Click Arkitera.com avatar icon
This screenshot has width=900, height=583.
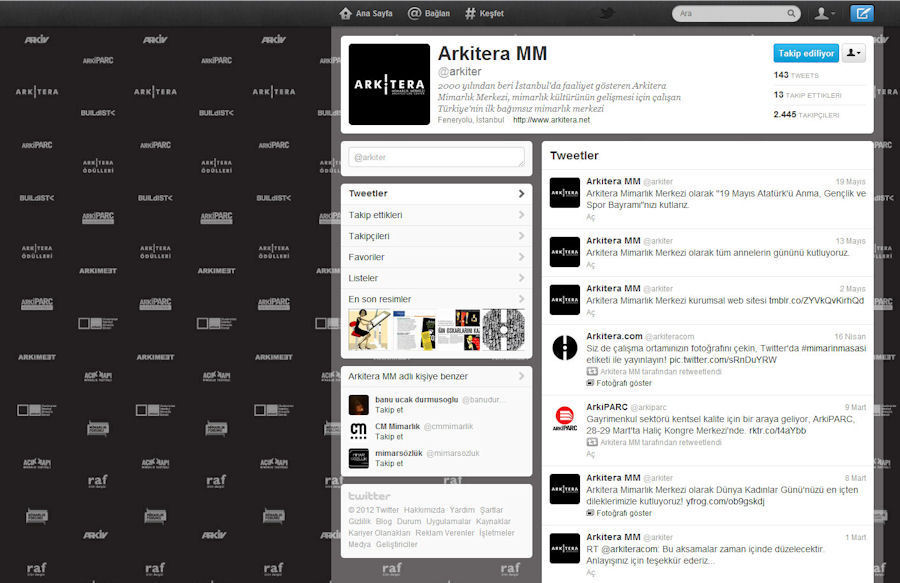[565, 348]
